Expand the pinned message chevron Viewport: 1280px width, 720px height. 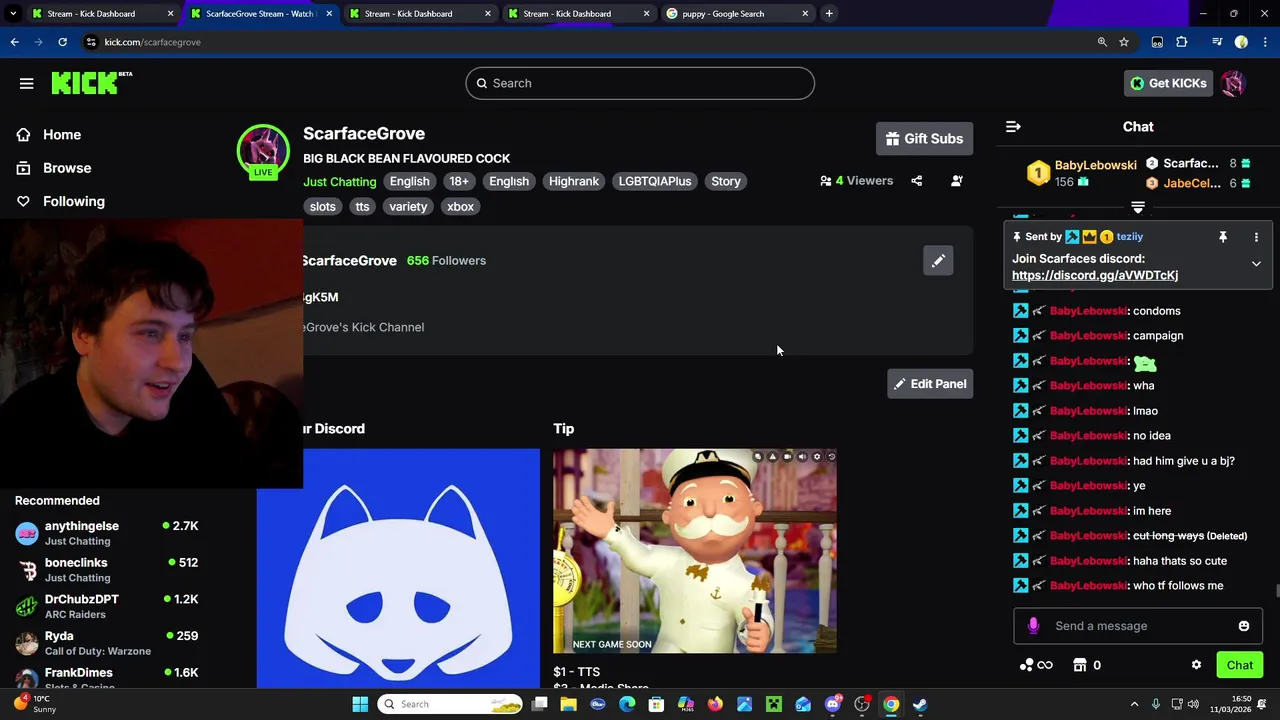[x=1256, y=264]
